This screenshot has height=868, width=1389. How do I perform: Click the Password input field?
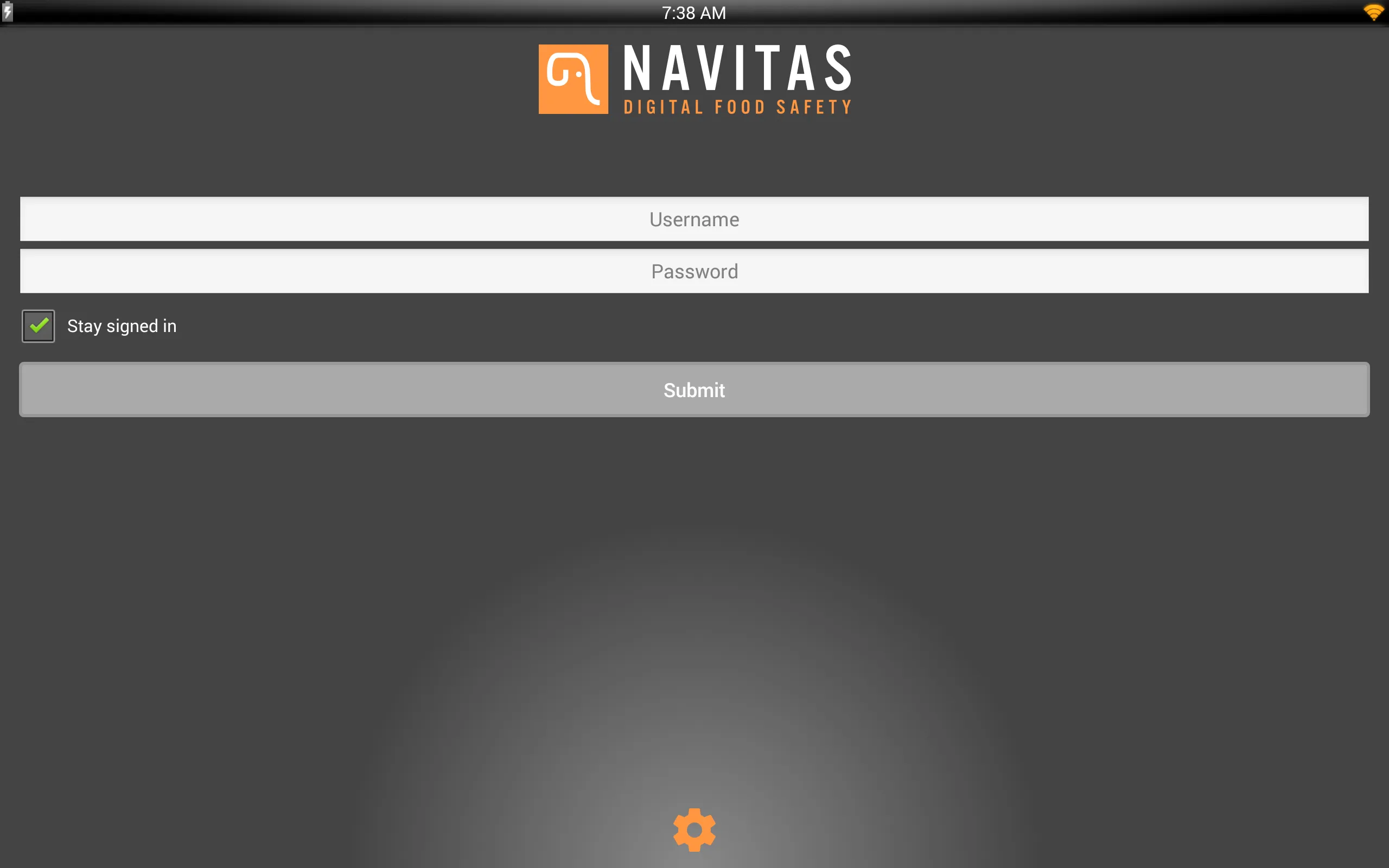coord(694,271)
